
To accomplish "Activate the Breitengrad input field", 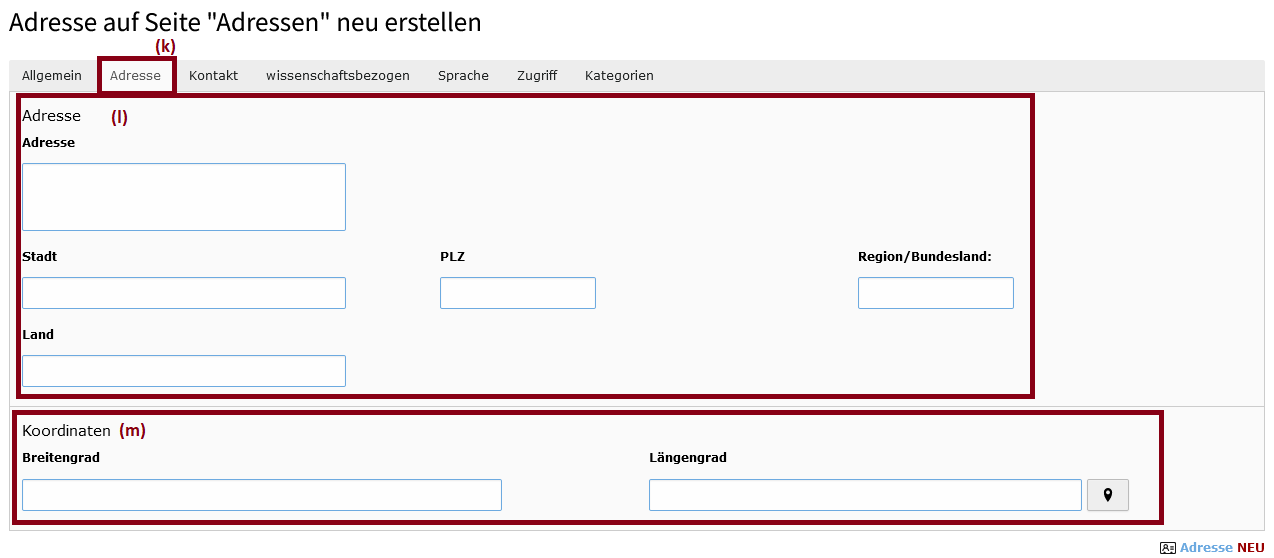I will (262, 495).
